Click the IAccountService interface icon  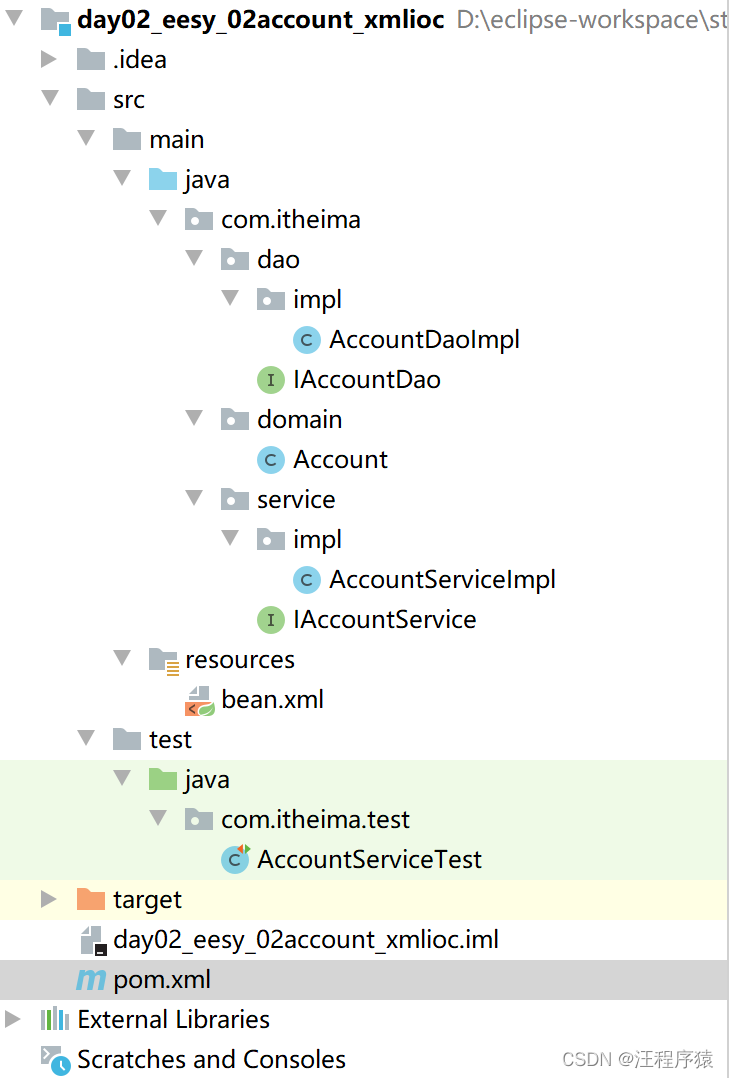(271, 620)
